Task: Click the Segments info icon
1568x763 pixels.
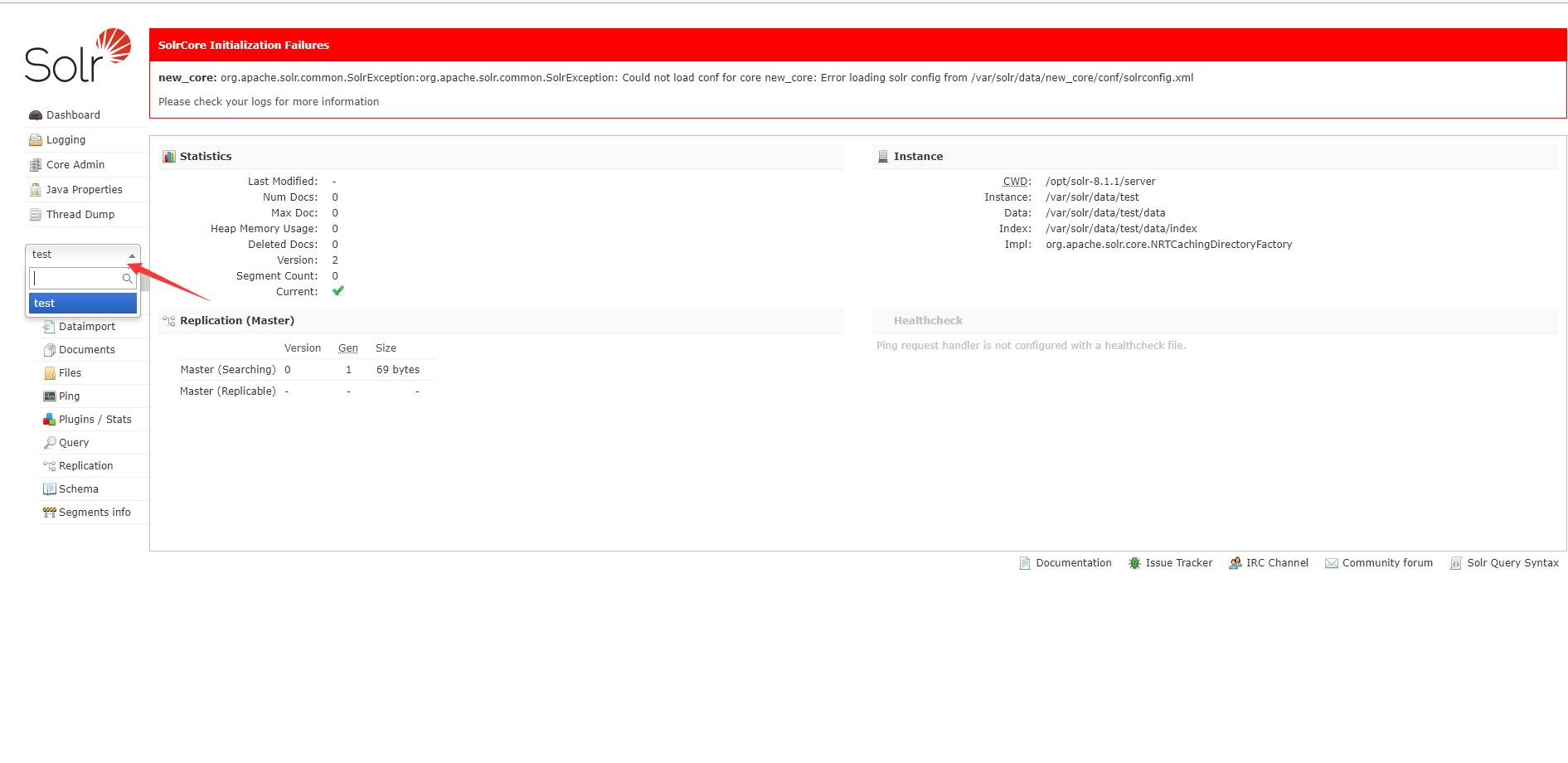Action: (x=50, y=513)
